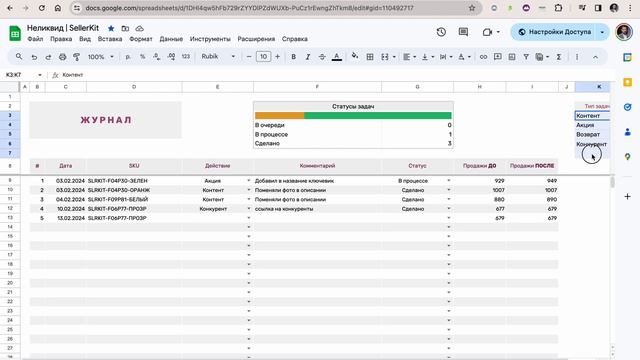This screenshot has width=640, height=360.
Task: Open the Данные menu
Action: (x=171, y=39)
